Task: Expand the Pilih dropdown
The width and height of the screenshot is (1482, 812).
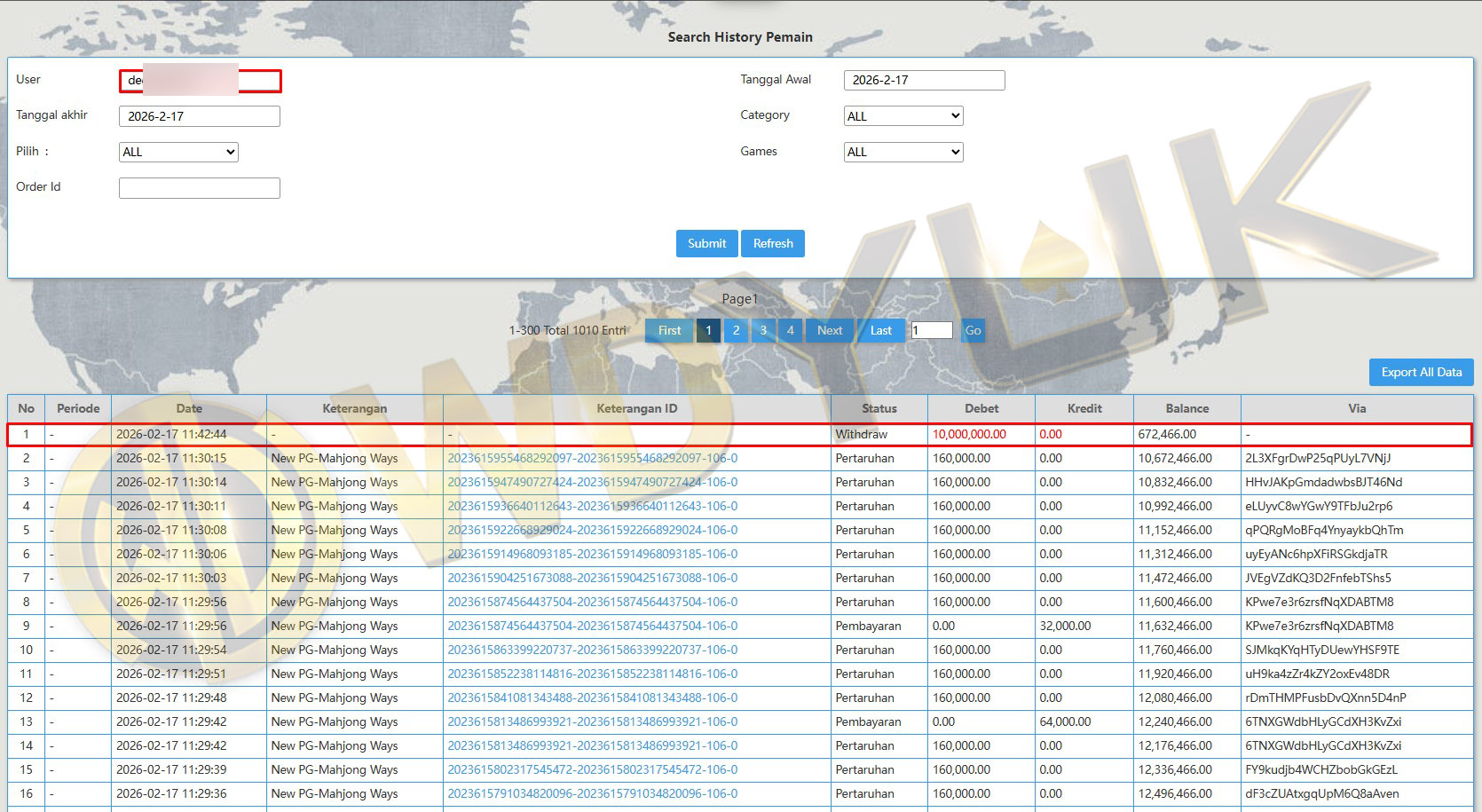Action: [x=178, y=153]
